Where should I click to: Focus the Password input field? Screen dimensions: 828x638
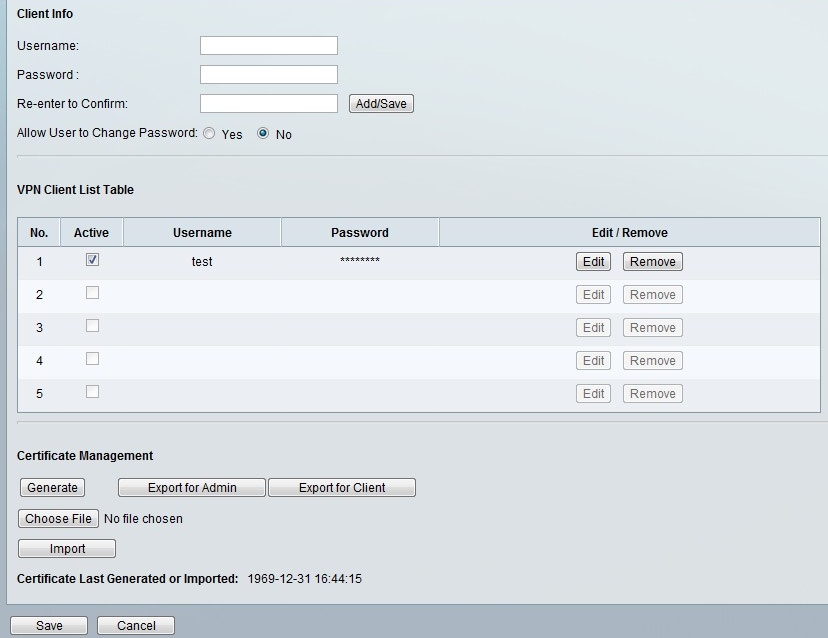point(269,74)
